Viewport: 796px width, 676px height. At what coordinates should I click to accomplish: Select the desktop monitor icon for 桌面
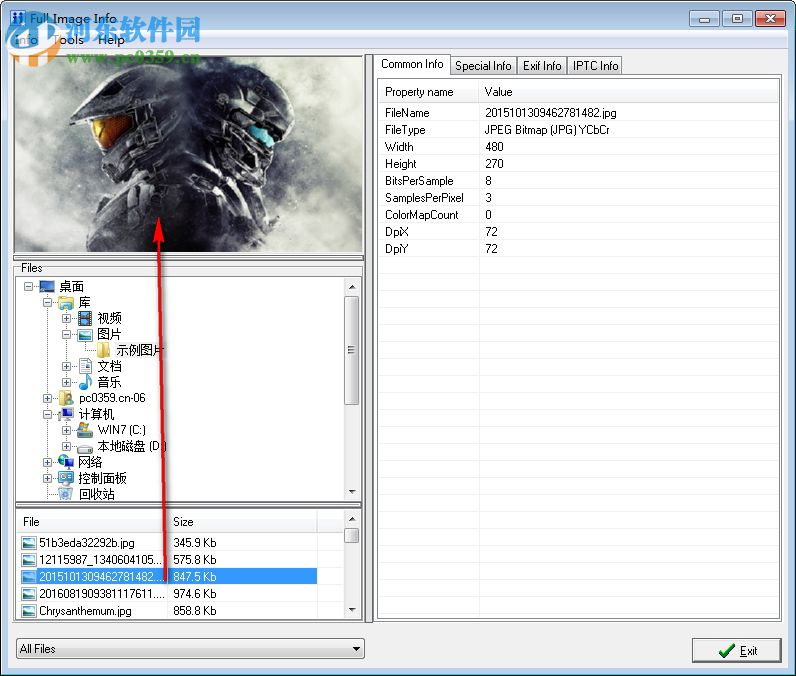click(x=47, y=287)
